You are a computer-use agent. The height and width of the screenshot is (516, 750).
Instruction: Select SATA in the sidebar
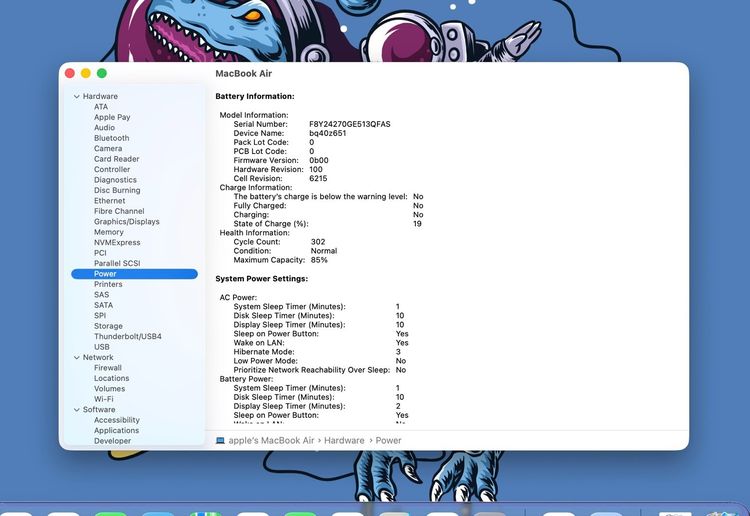click(x=103, y=305)
